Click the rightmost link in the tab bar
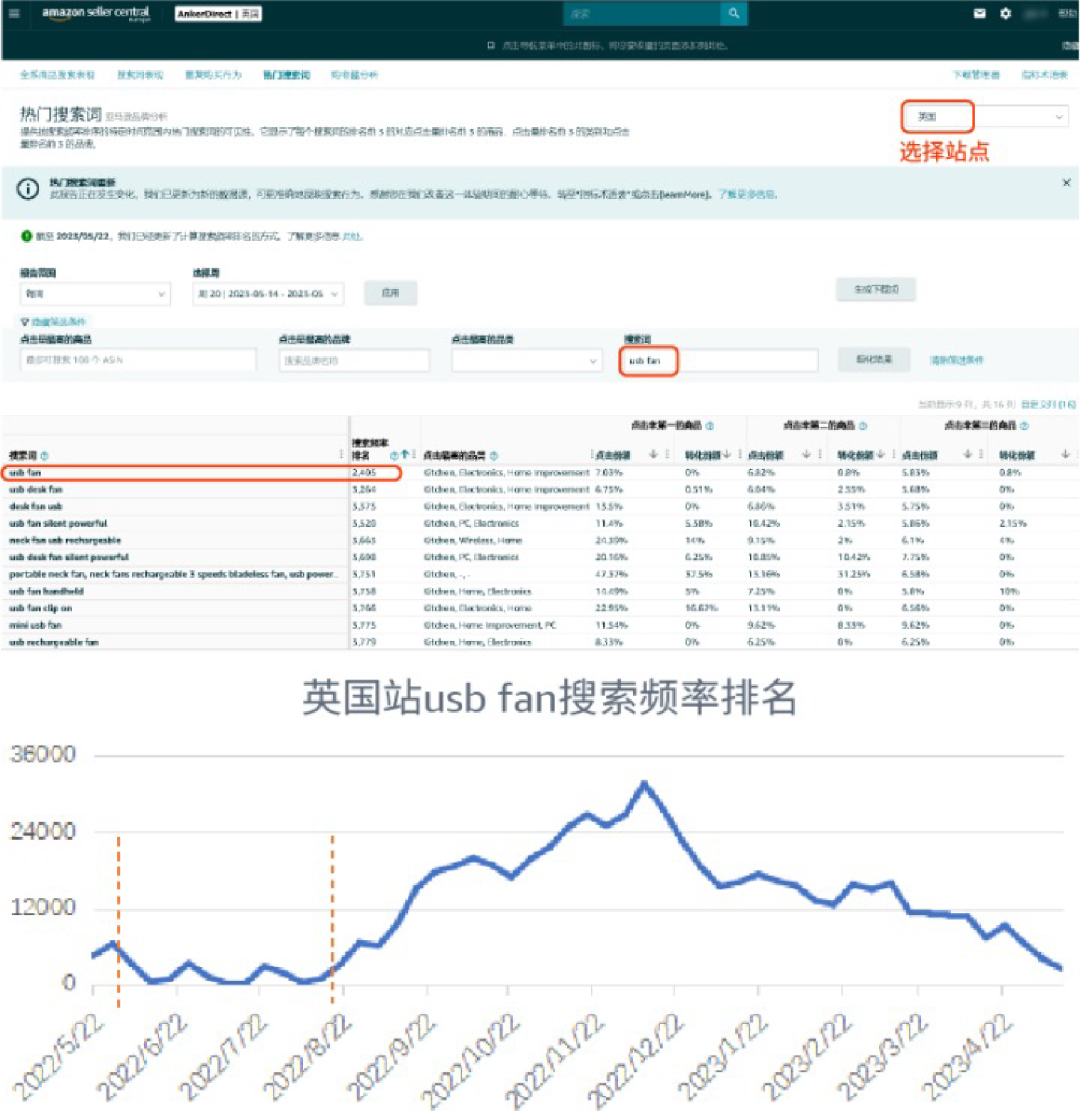The width and height of the screenshot is (1080, 1111). (1044, 75)
